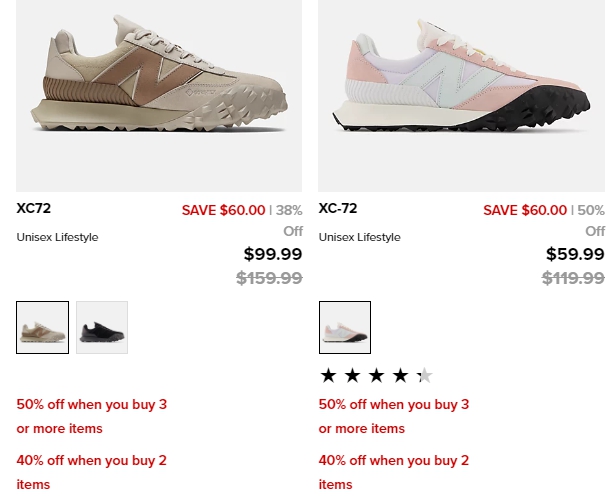Select the beige color swatch for XC72
This screenshot has height=496, width=611.
(42, 327)
